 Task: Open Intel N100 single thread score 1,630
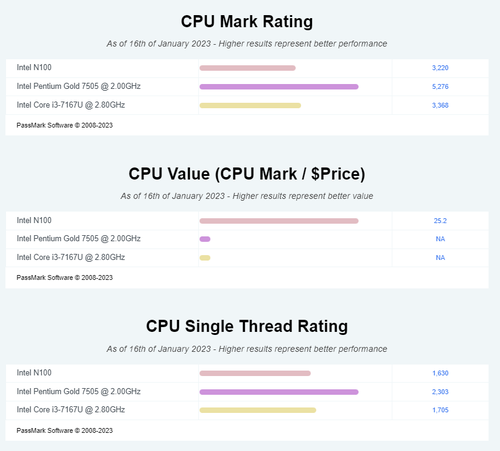coord(440,373)
